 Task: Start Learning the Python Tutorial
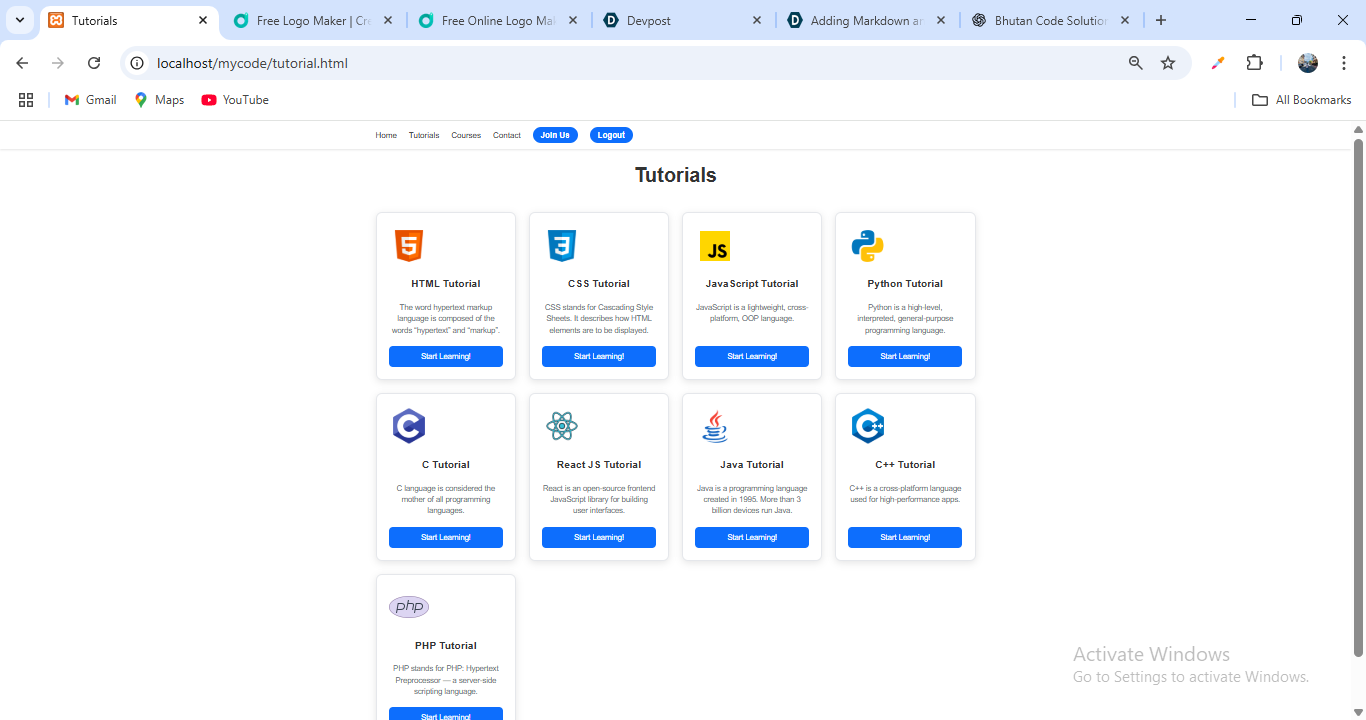click(905, 357)
